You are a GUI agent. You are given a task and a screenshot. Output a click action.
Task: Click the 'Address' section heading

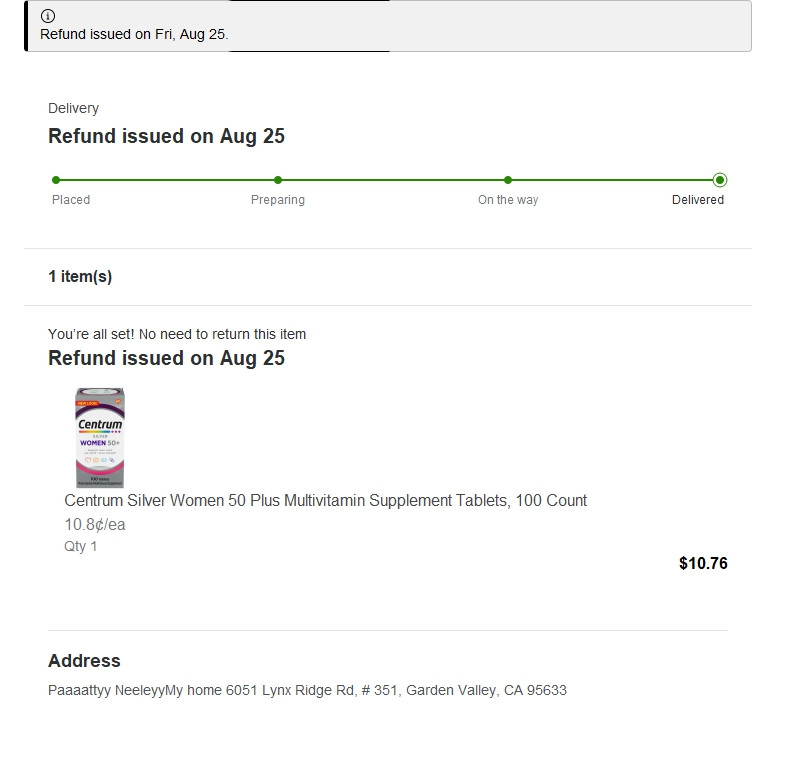84,661
